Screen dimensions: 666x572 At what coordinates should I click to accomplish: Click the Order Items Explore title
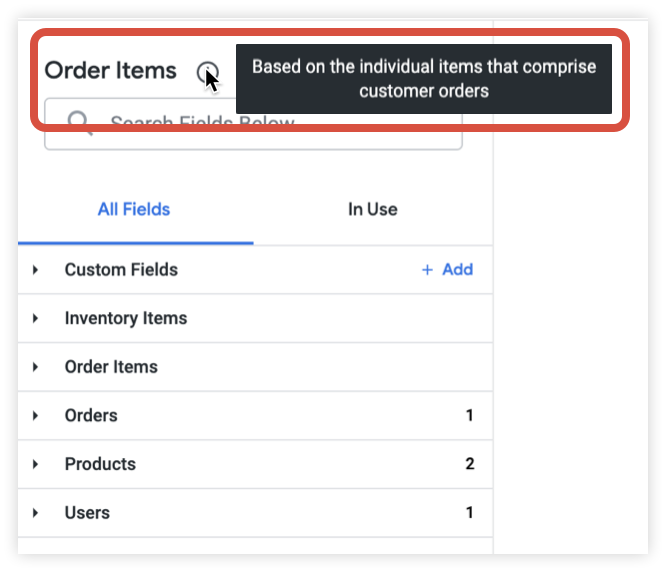(x=110, y=71)
